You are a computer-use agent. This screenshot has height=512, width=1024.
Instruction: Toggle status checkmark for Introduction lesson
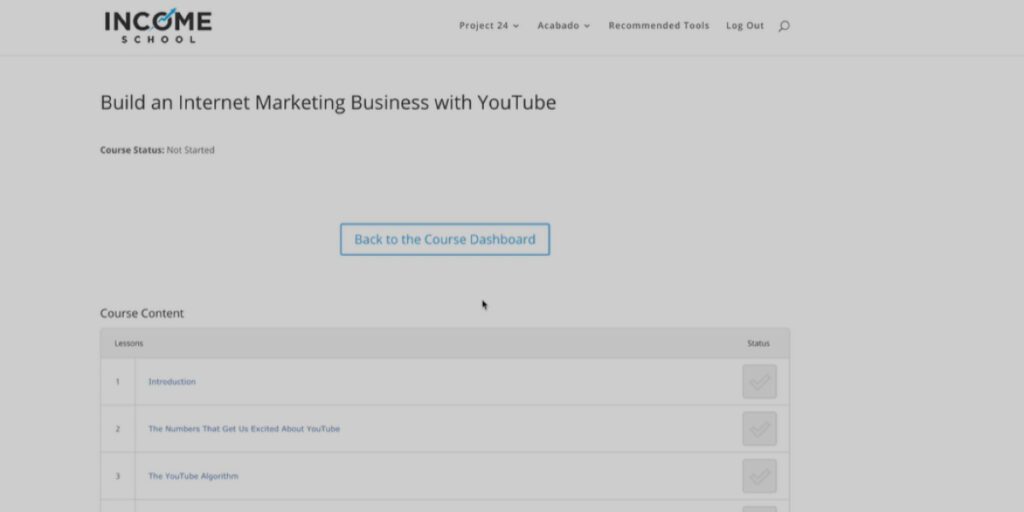759,381
